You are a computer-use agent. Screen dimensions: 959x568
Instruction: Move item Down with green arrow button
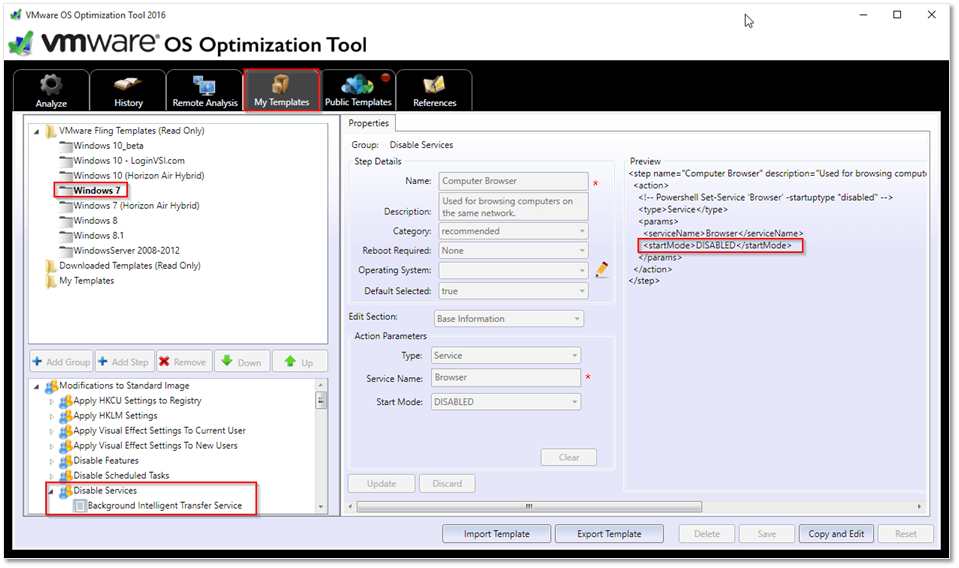[x=242, y=361]
